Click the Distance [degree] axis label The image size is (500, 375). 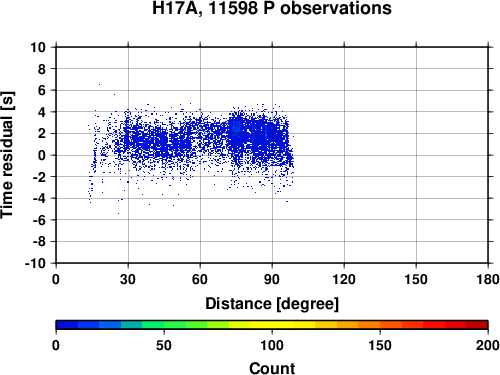coord(272,304)
